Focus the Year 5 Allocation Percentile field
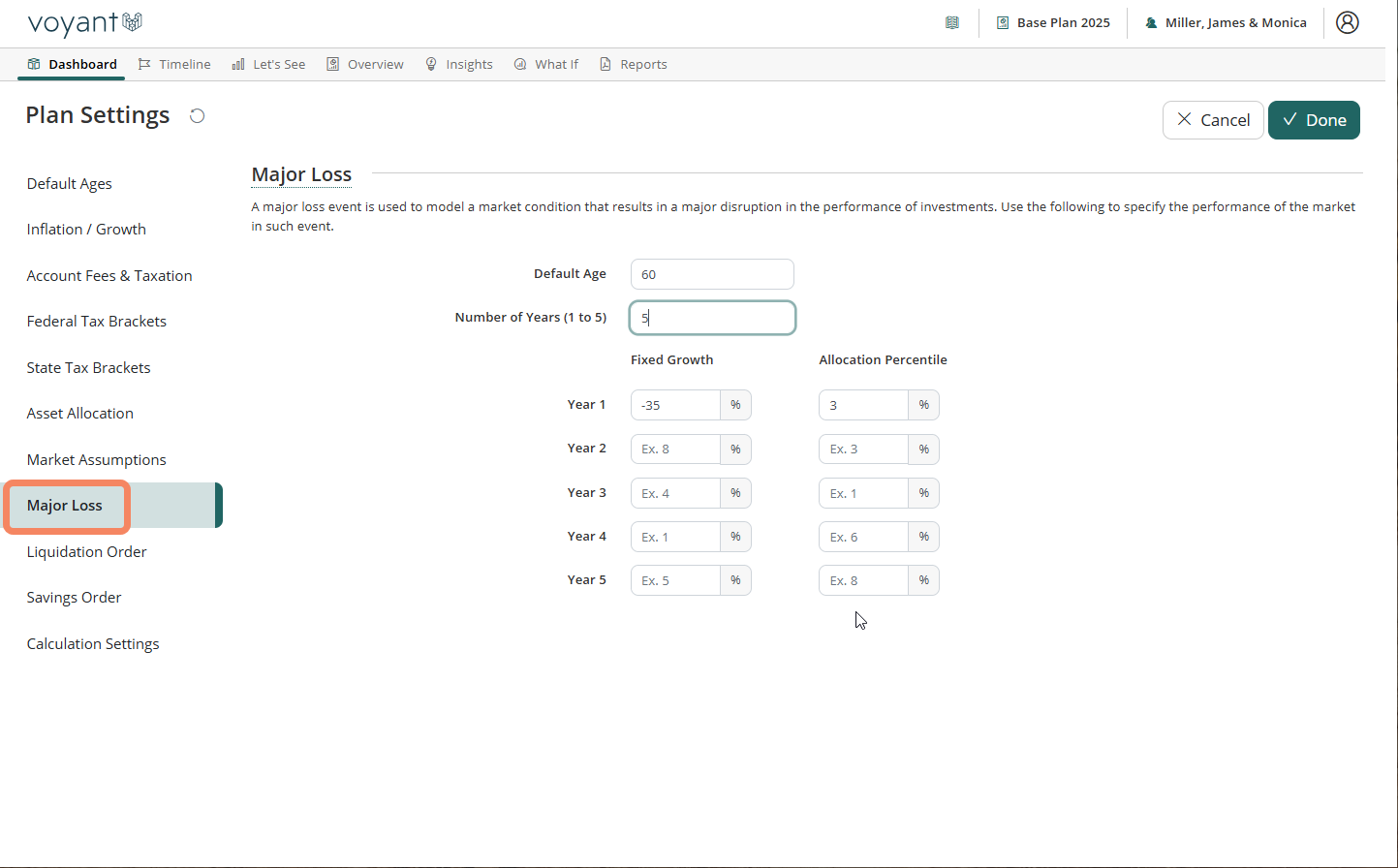 point(863,580)
